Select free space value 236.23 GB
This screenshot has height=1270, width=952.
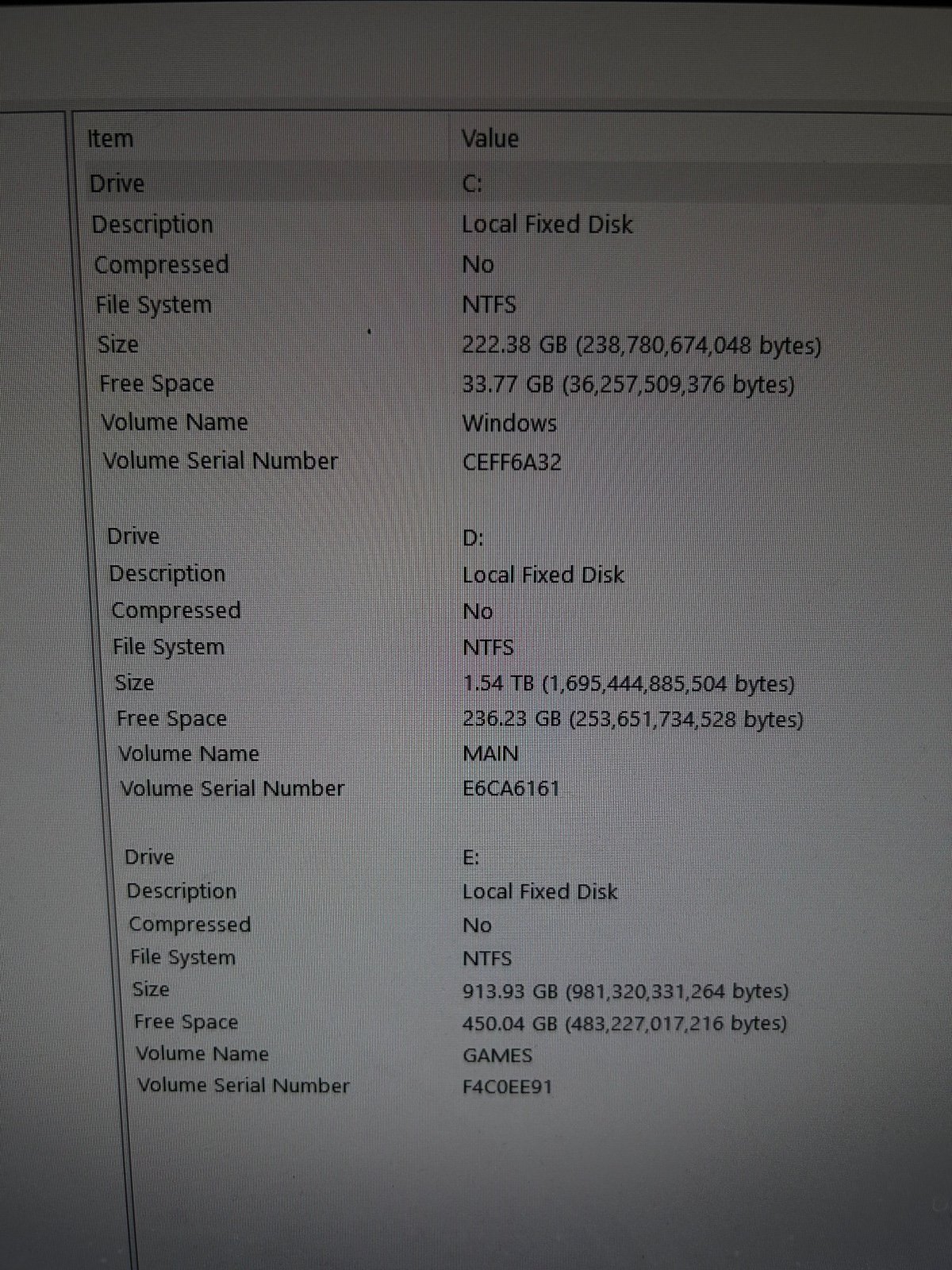[632, 719]
